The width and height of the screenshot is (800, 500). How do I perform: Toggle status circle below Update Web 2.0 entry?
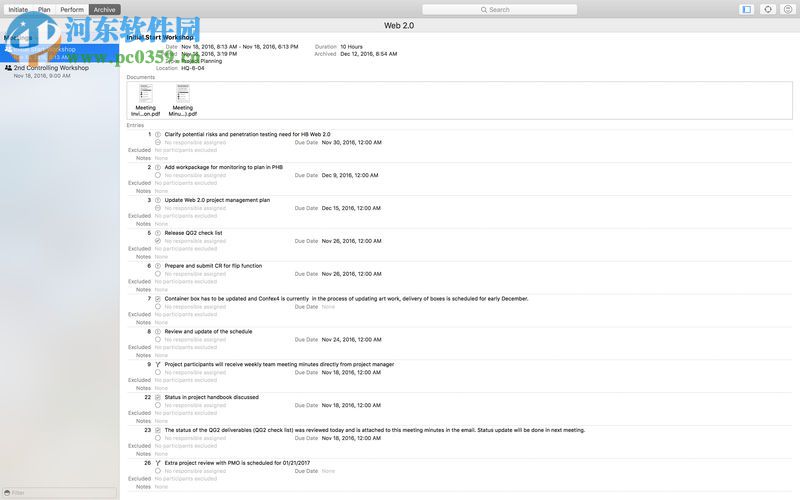(158, 208)
